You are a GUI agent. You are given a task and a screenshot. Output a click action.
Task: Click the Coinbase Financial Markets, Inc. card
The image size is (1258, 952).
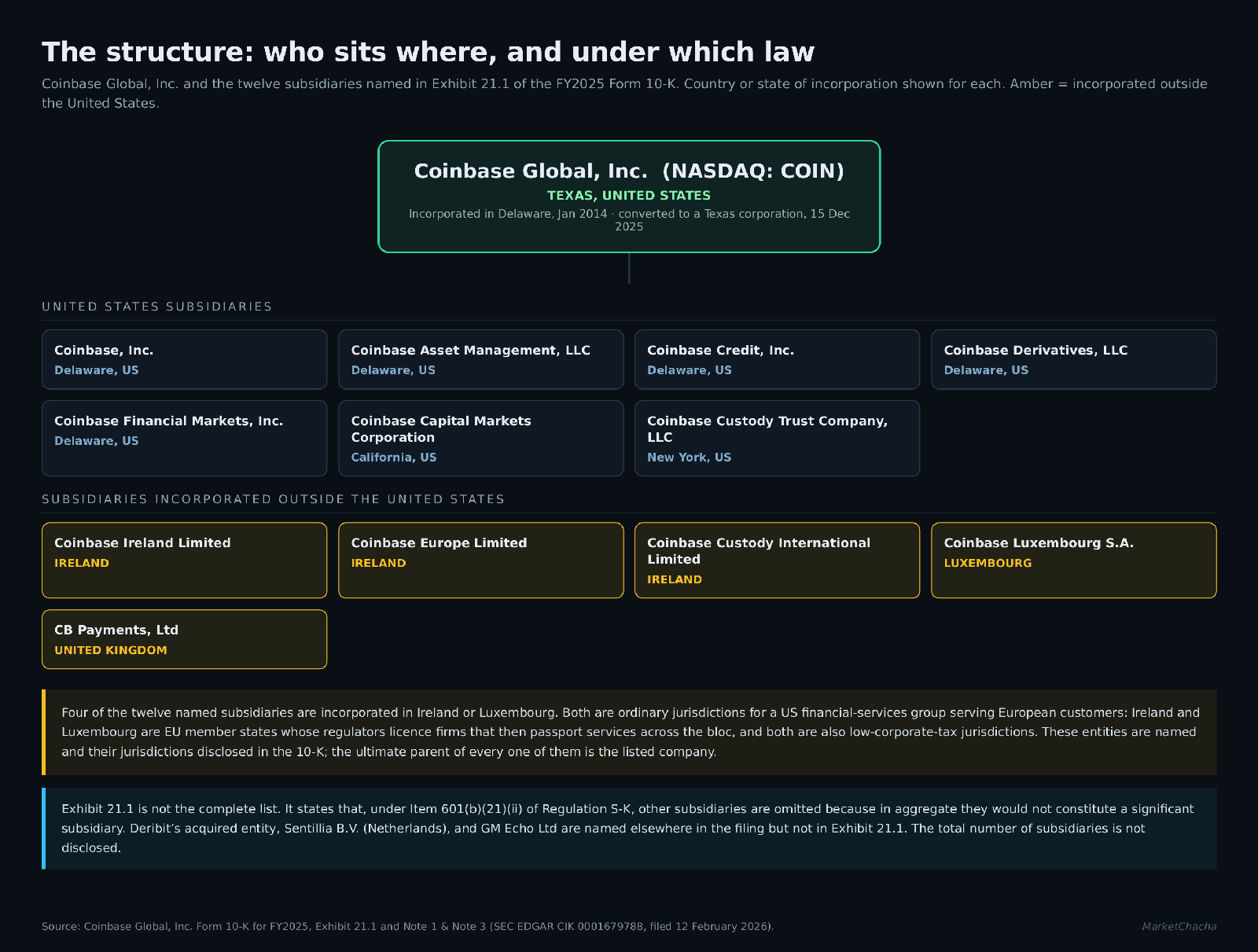184,438
